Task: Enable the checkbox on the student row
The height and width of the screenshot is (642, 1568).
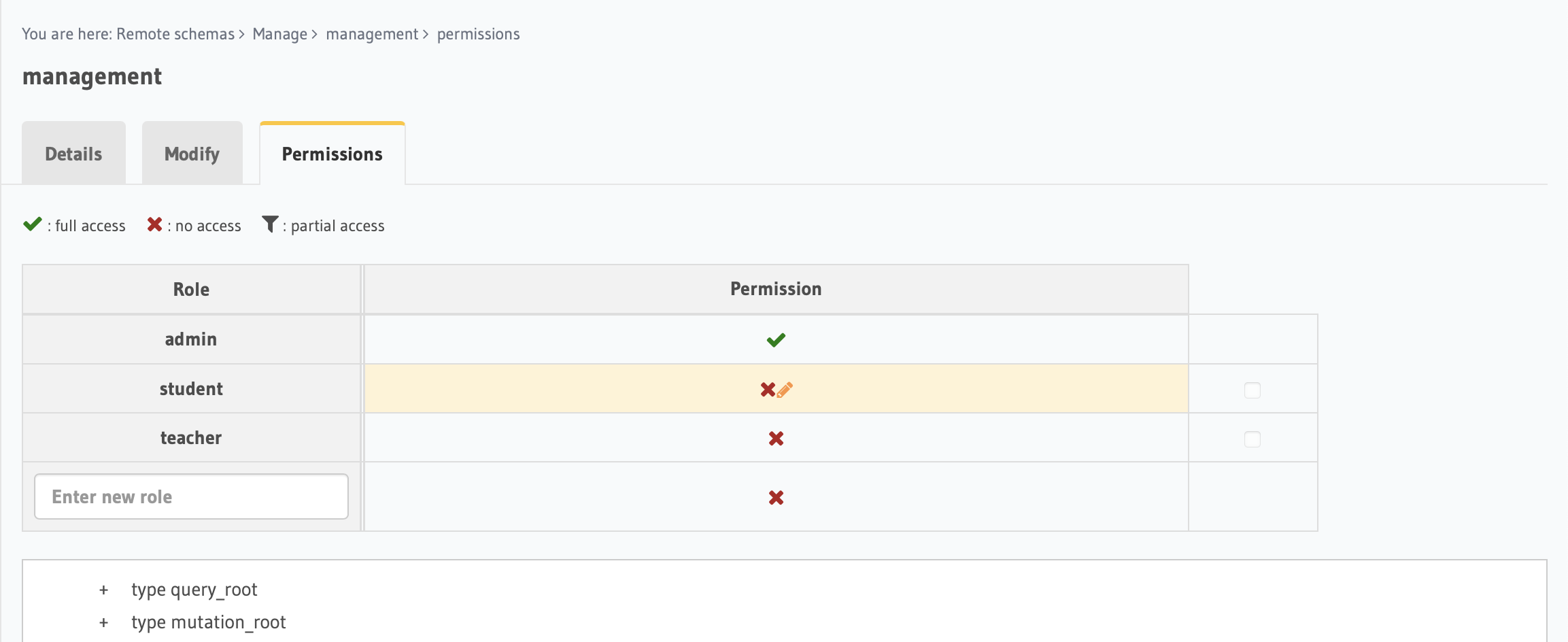Action: tap(1252, 390)
